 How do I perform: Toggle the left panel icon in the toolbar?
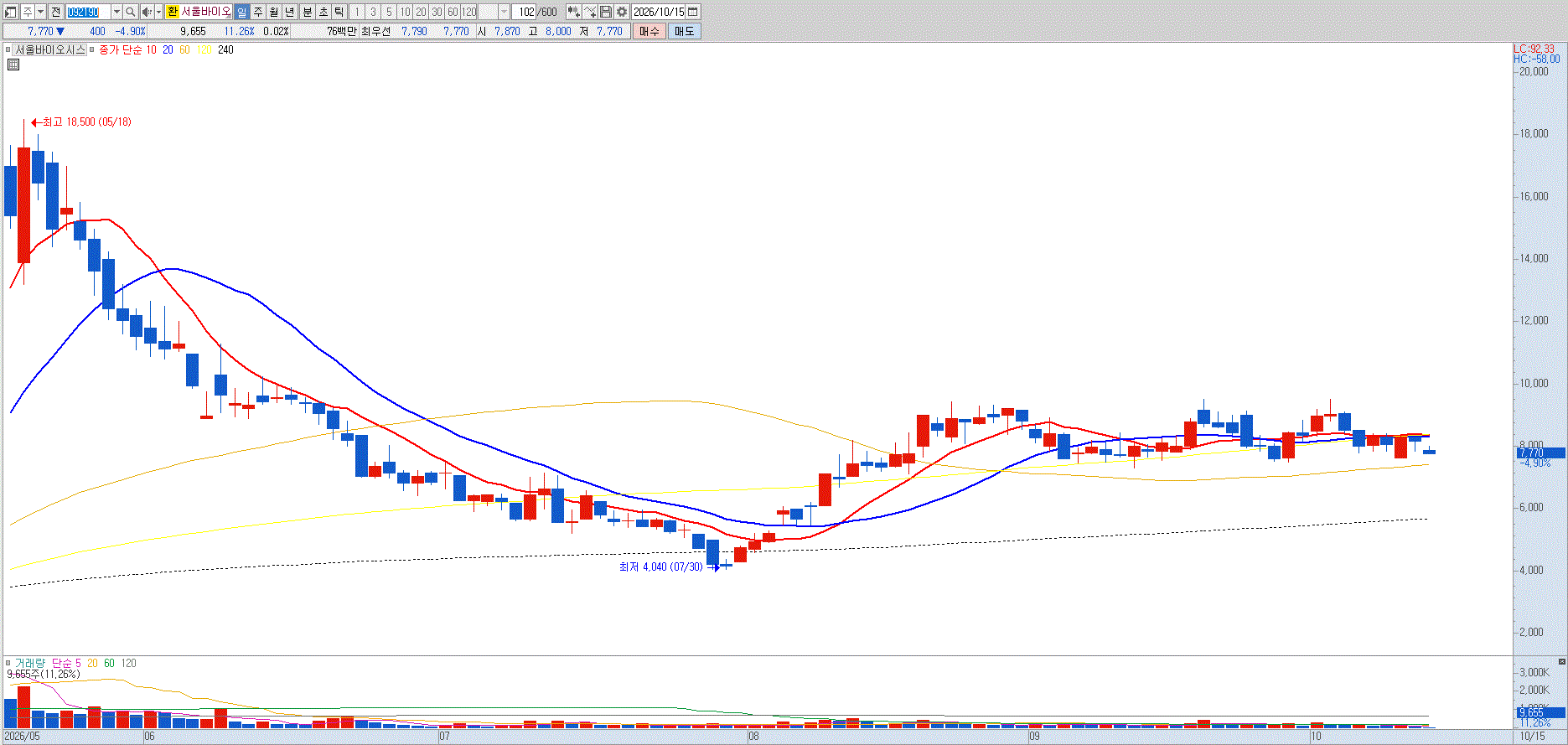pyautogui.click(x=10, y=12)
